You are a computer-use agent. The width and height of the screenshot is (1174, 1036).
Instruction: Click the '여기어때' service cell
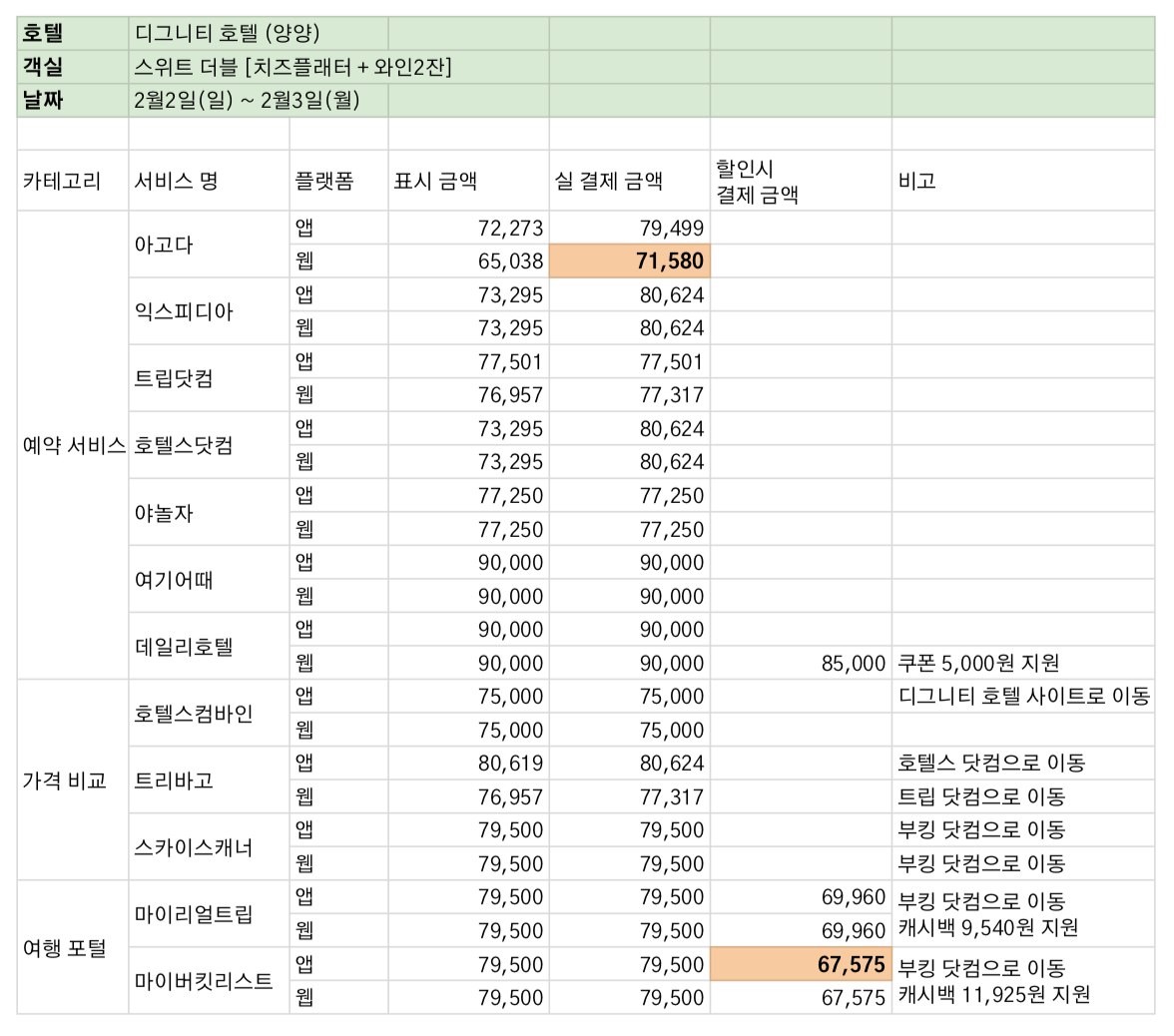[209, 579]
